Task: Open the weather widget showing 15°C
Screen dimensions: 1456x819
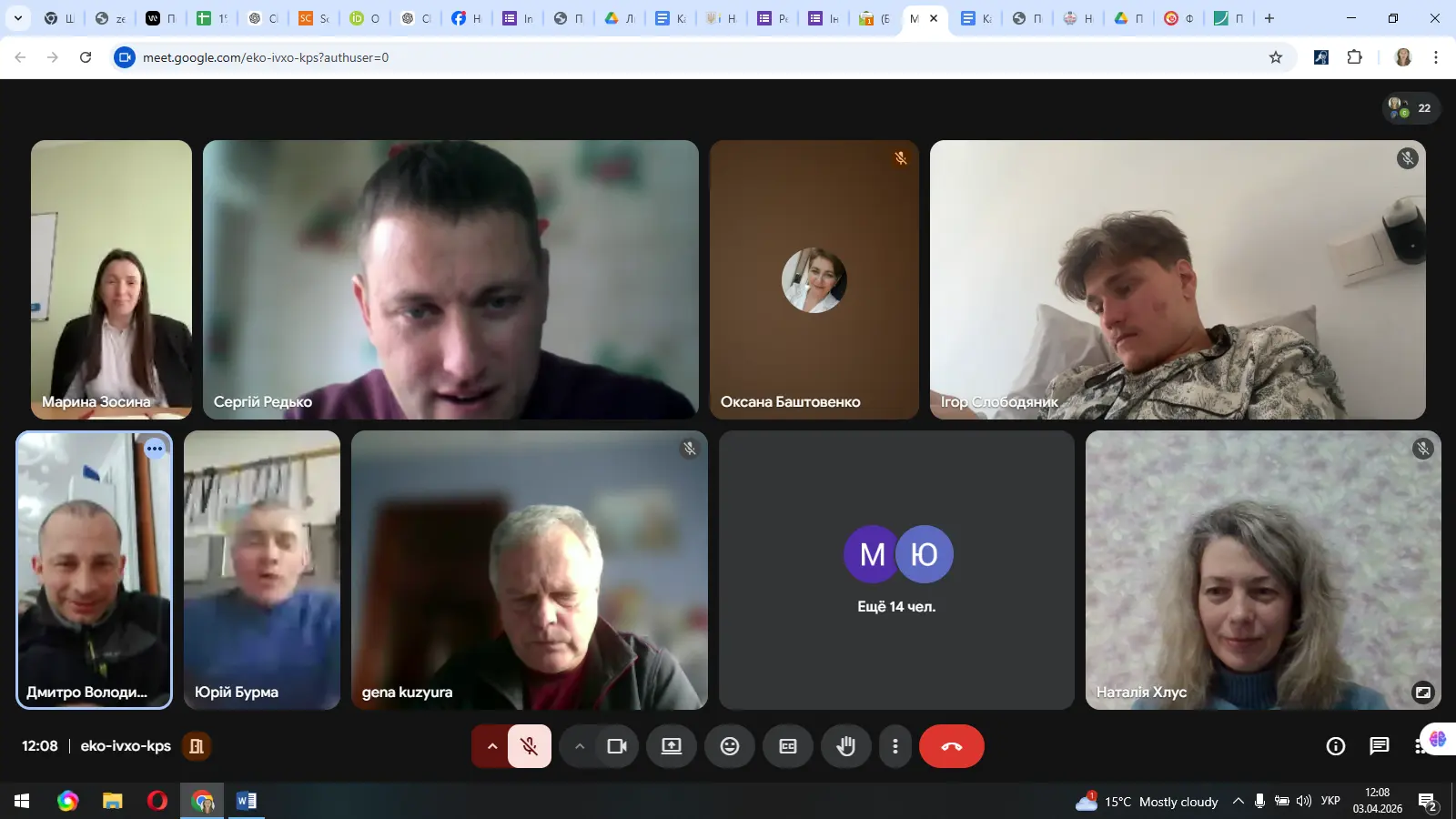Action: (1147, 801)
